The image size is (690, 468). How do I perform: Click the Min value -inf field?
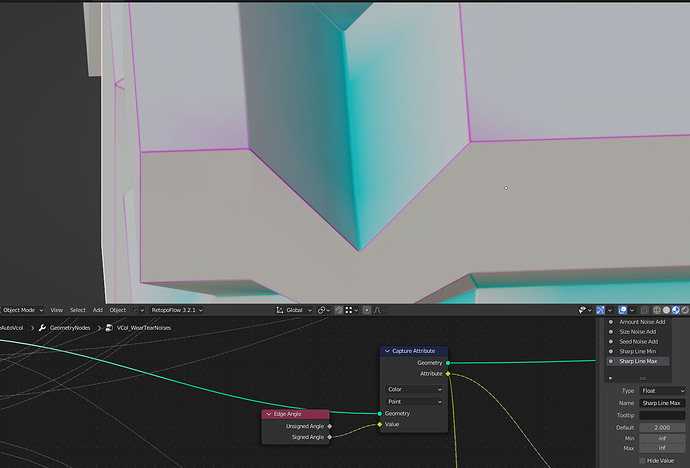tap(662, 439)
